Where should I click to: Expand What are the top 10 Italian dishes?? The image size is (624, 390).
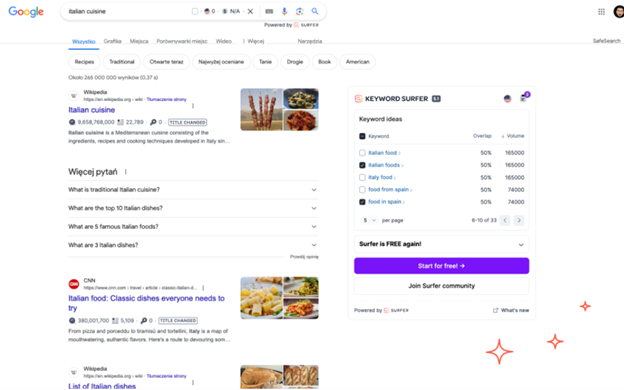pos(193,208)
